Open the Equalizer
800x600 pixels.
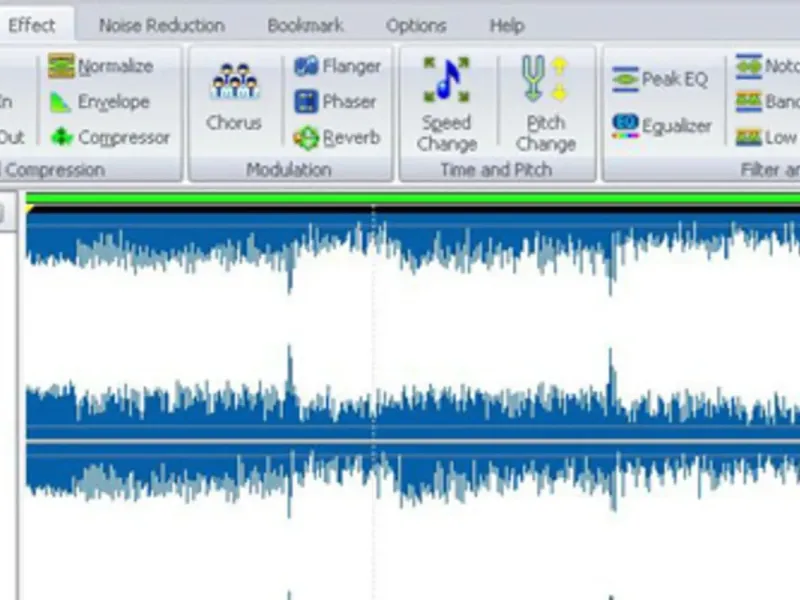pyautogui.click(x=661, y=126)
